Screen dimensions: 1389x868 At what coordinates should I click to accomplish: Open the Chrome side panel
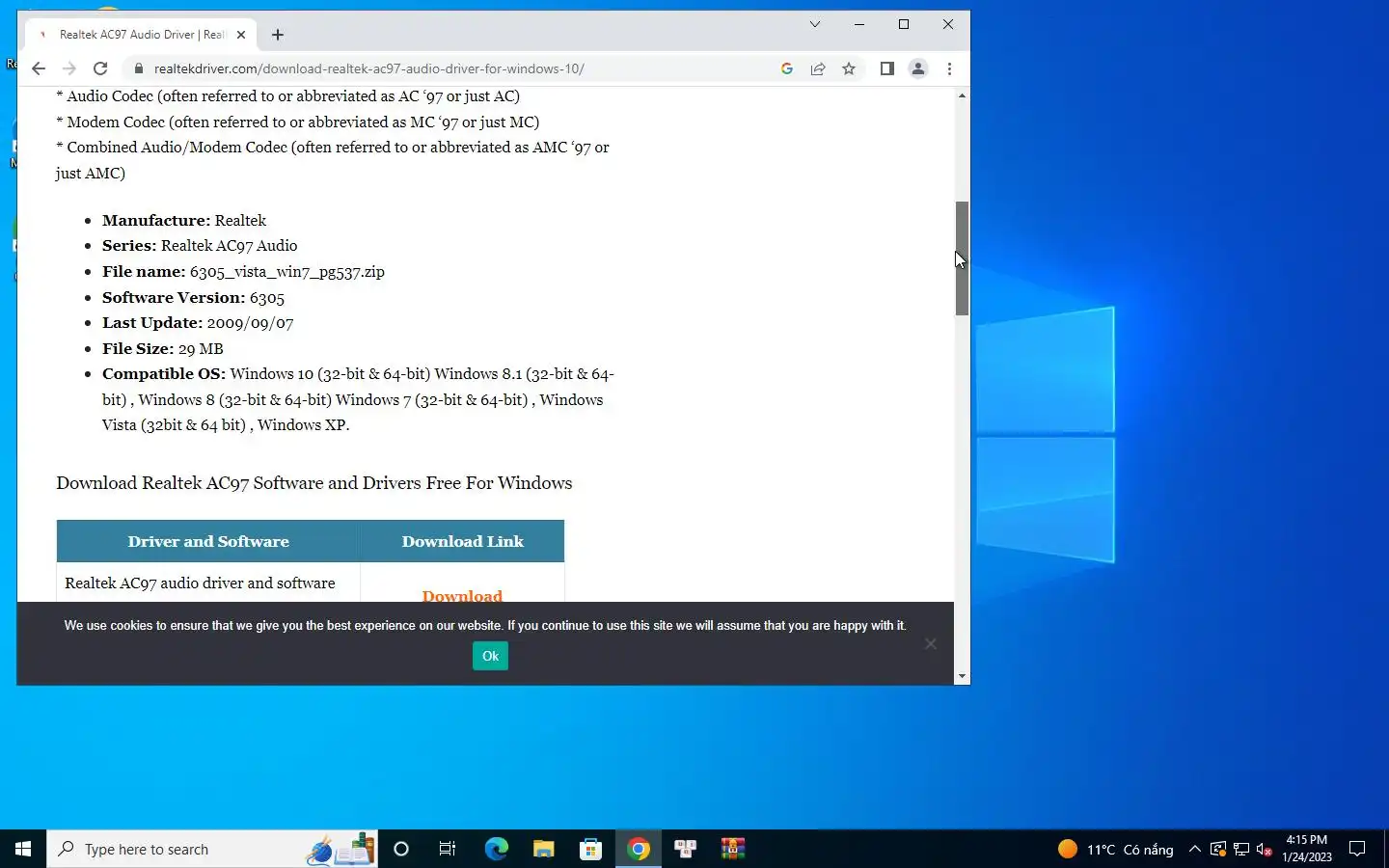[887, 68]
